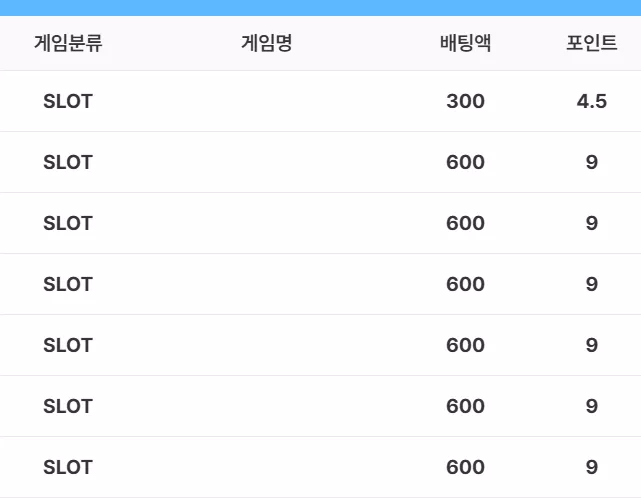This screenshot has height=498, width=641.
Task: Click the 게임분류 column header
Action: coord(68,43)
